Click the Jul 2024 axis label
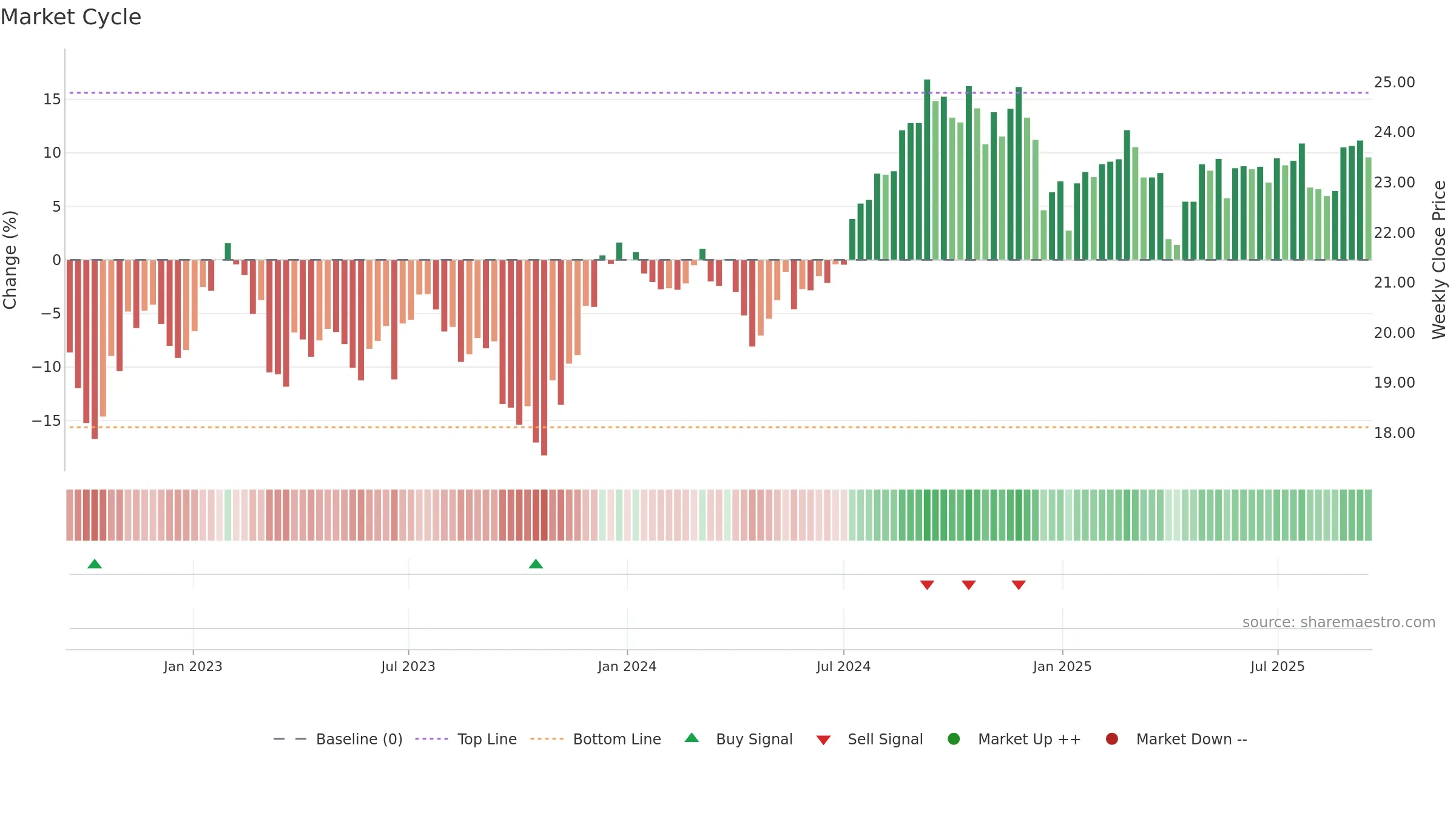The image size is (1456, 819). click(x=843, y=666)
